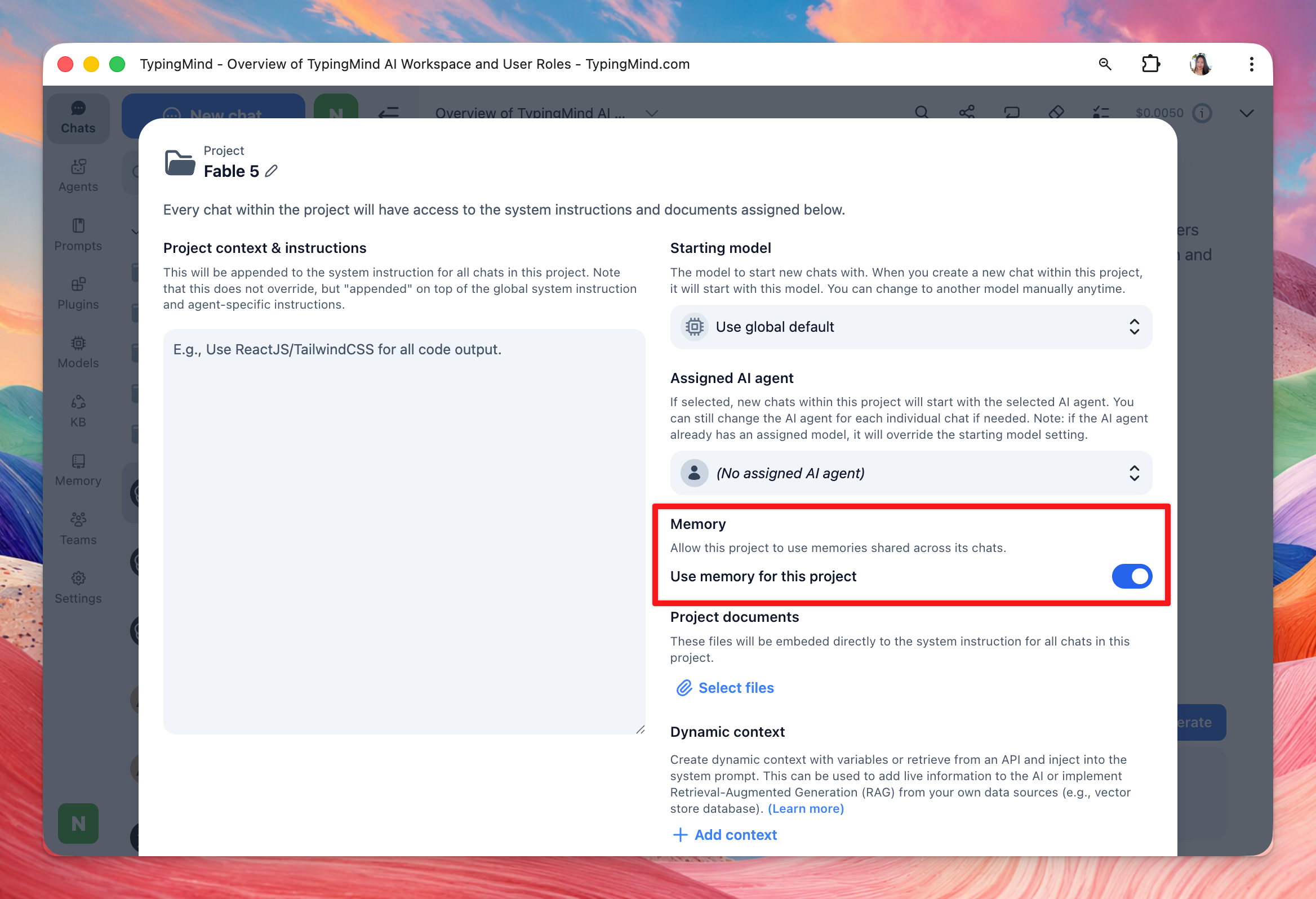Click Select files for project documents

[x=725, y=687]
